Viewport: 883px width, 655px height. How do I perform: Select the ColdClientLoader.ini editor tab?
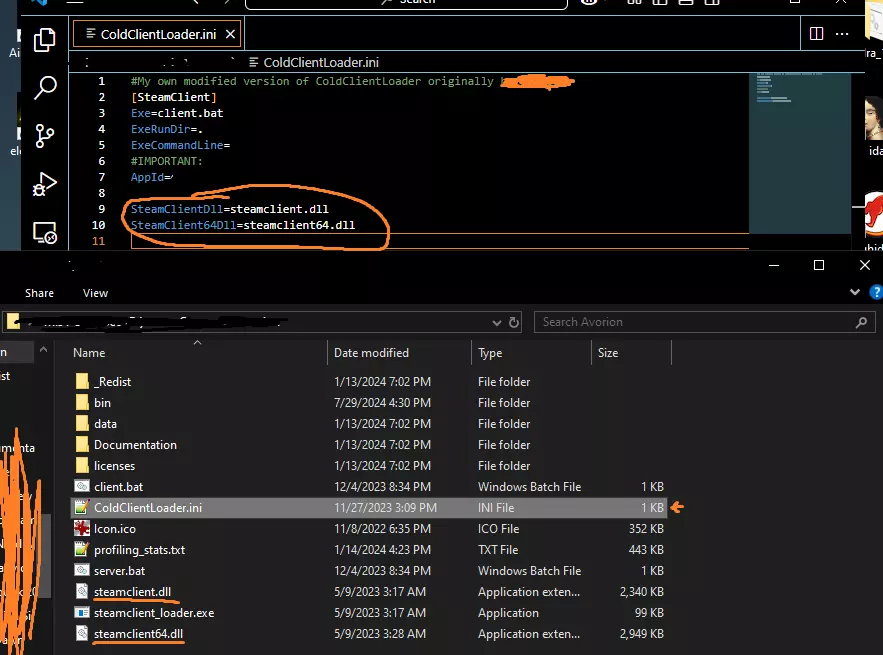tap(157, 34)
